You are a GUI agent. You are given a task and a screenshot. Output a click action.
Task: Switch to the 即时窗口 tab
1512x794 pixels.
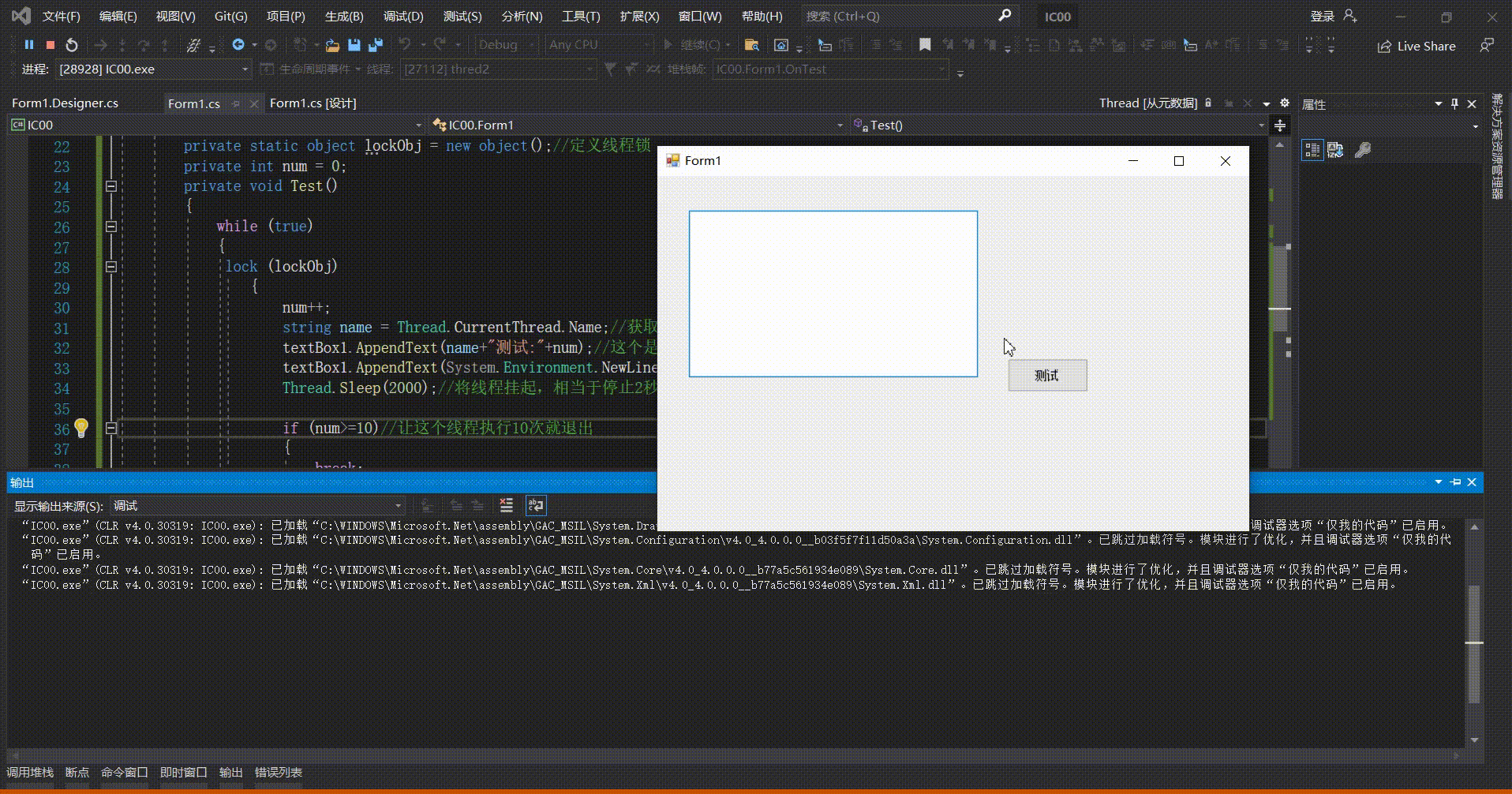[184, 773]
